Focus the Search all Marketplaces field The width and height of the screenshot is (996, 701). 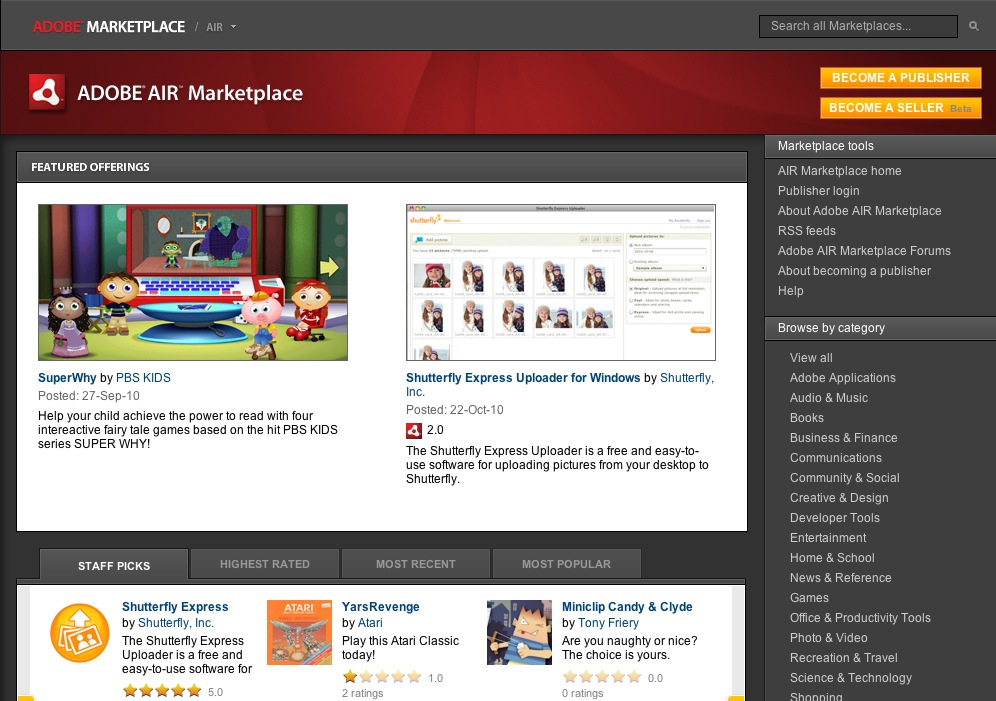858,26
